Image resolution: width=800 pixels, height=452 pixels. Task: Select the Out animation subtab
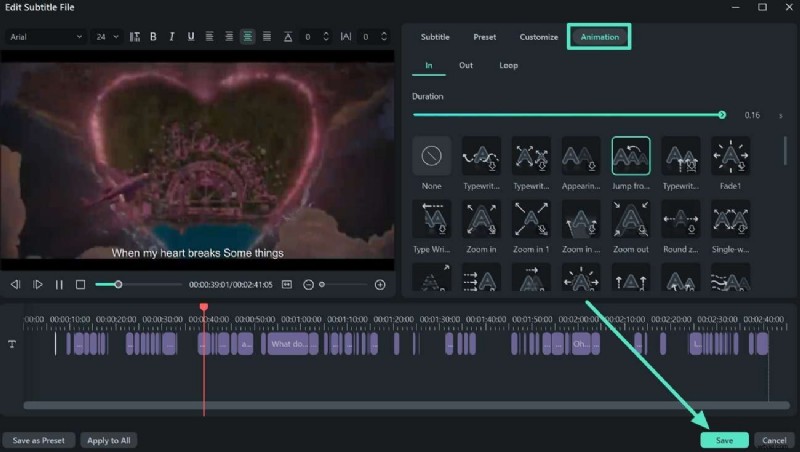[466, 65]
